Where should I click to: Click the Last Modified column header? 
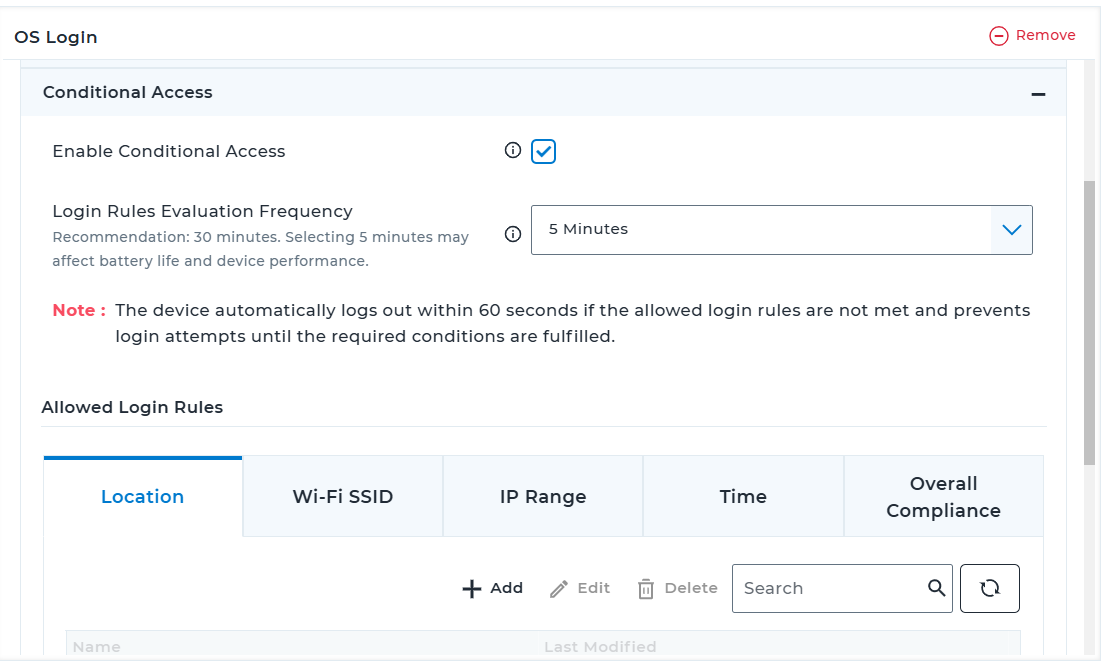600,647
